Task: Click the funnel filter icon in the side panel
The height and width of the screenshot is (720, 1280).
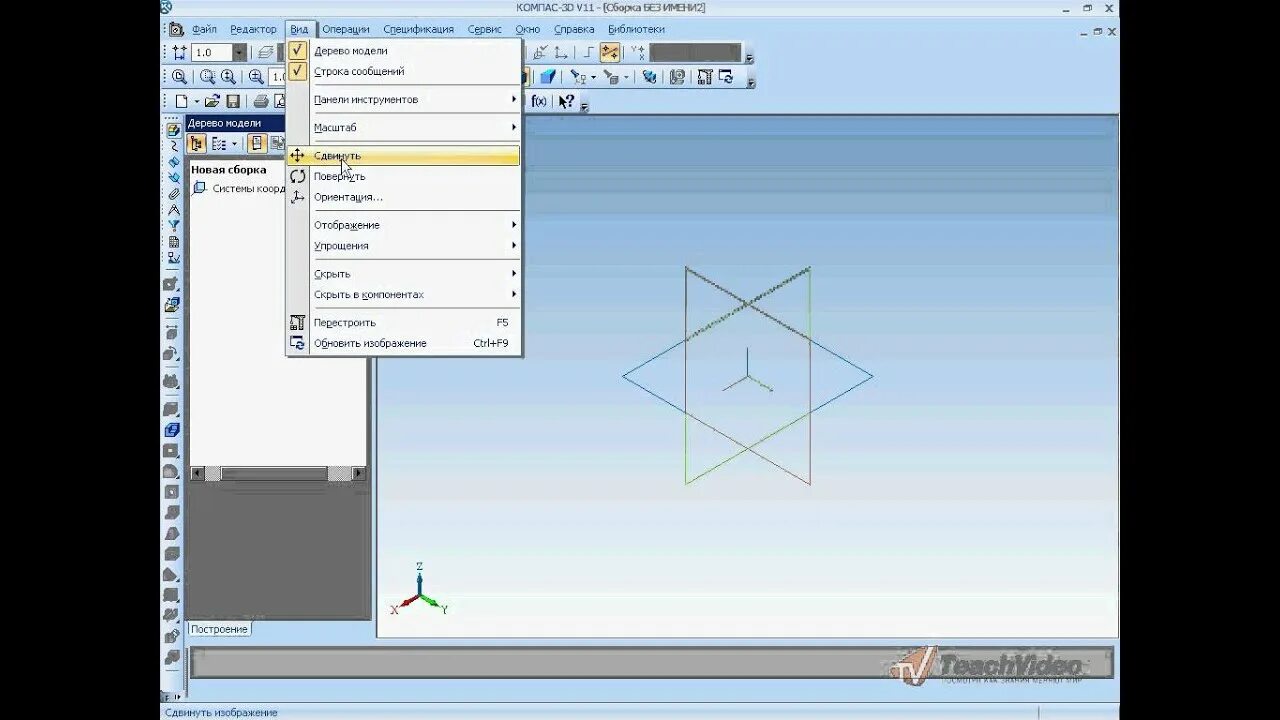Action: (x=174, y=225)
